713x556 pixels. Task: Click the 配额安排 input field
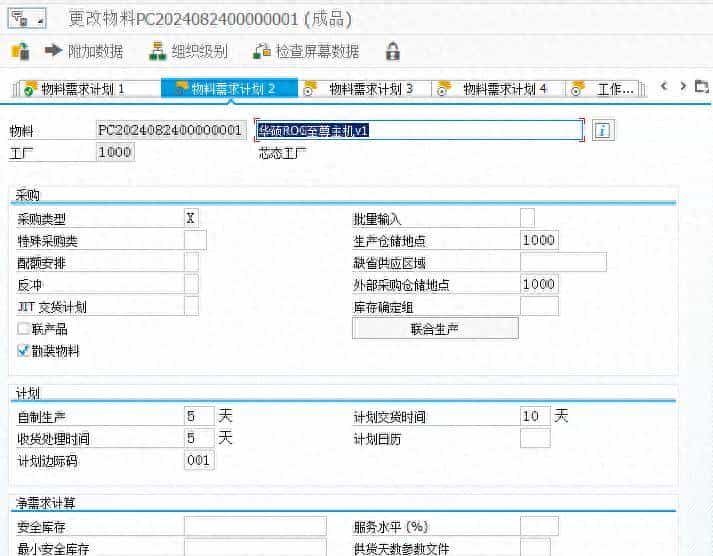coord(191,262)
